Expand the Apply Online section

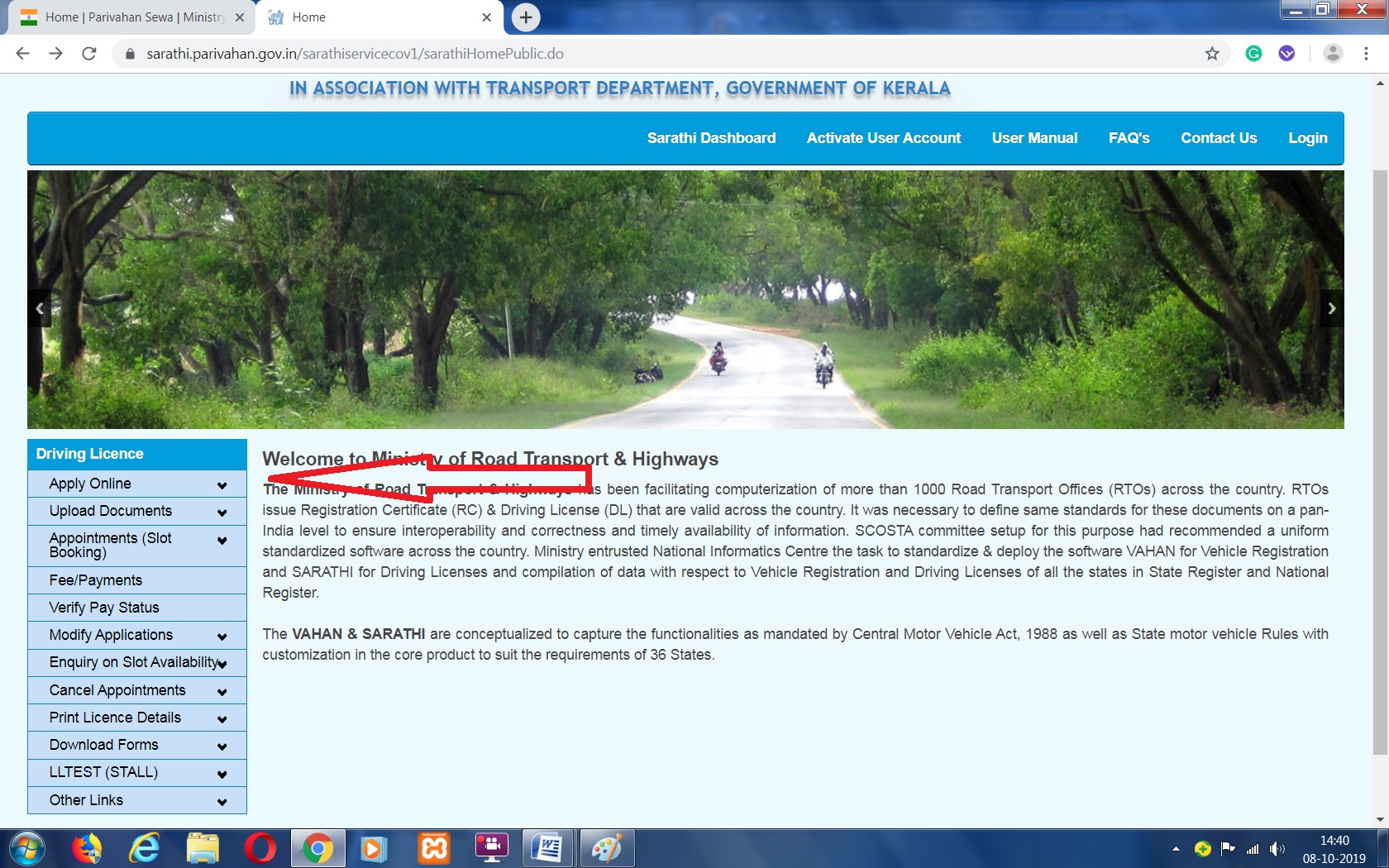coord(136,484)
